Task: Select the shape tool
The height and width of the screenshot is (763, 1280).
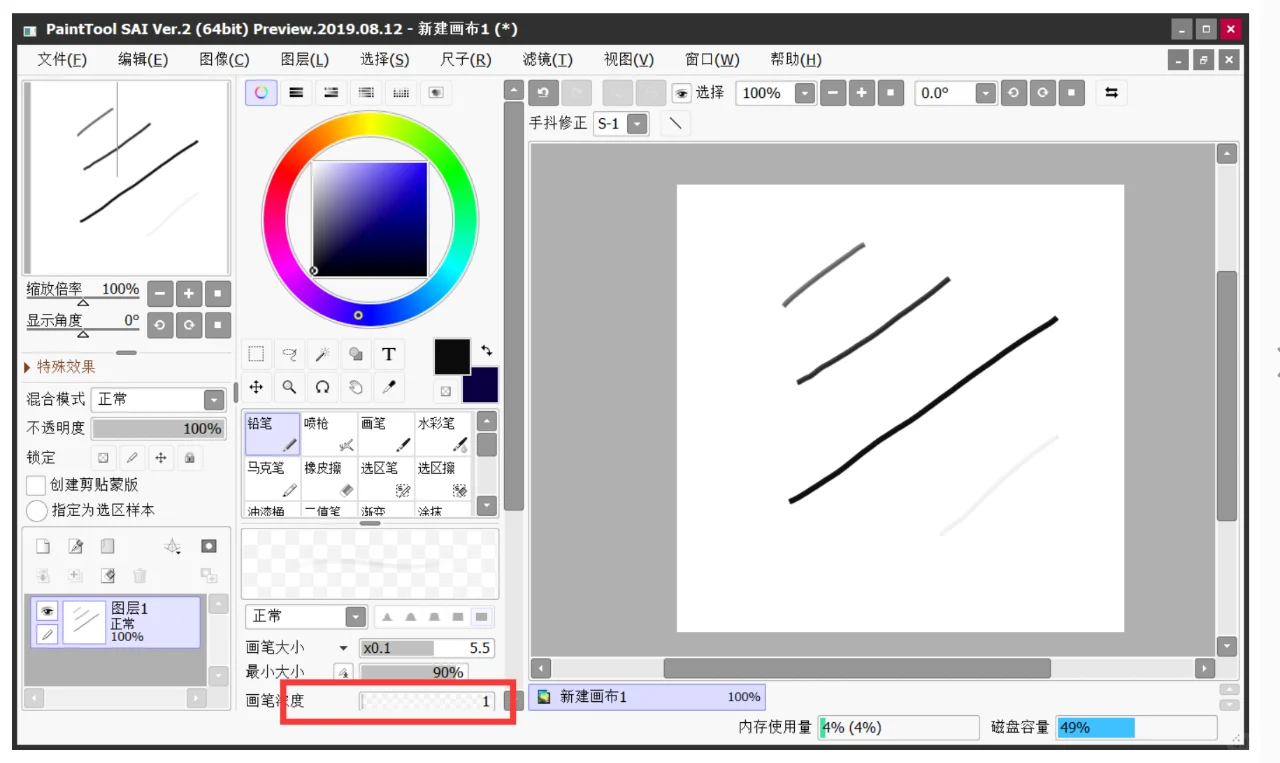Action: [x=356, y=354]
